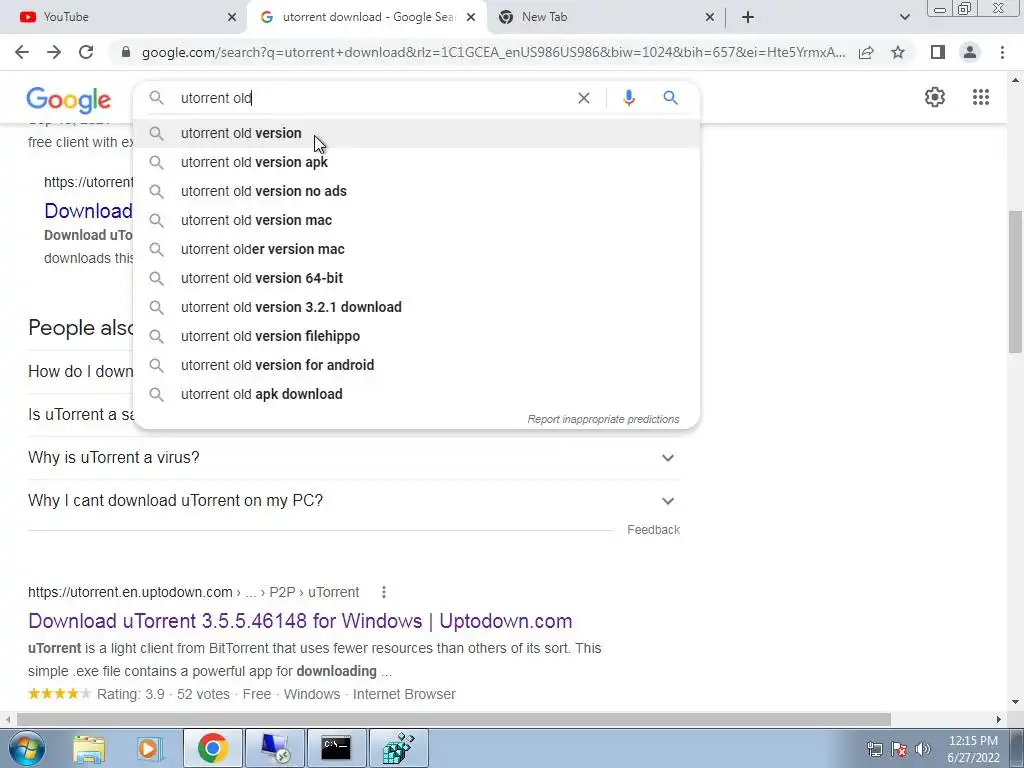Open Google settings gear
1024x768 pixels.
tap(935, 97)
